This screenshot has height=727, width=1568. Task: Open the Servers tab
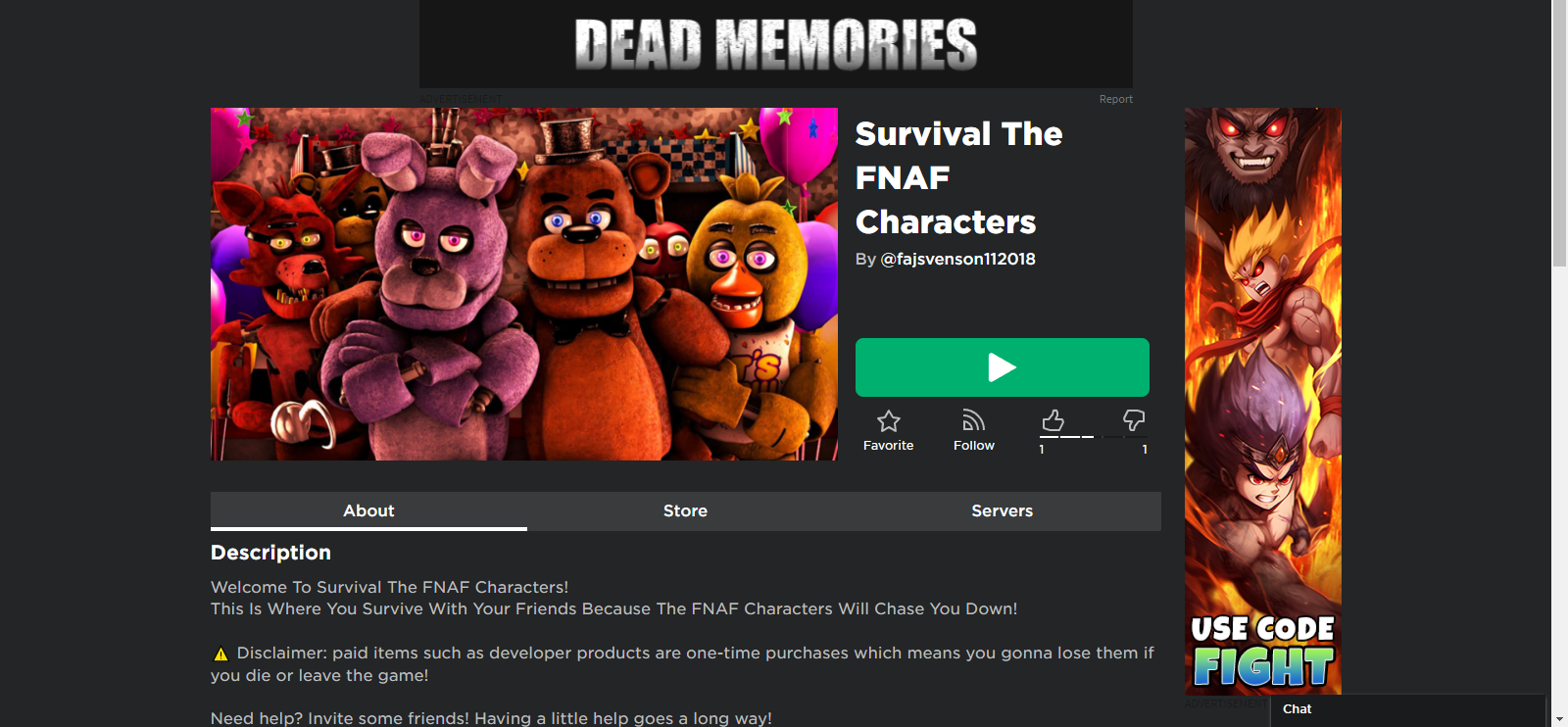[x=1002, y=510]
